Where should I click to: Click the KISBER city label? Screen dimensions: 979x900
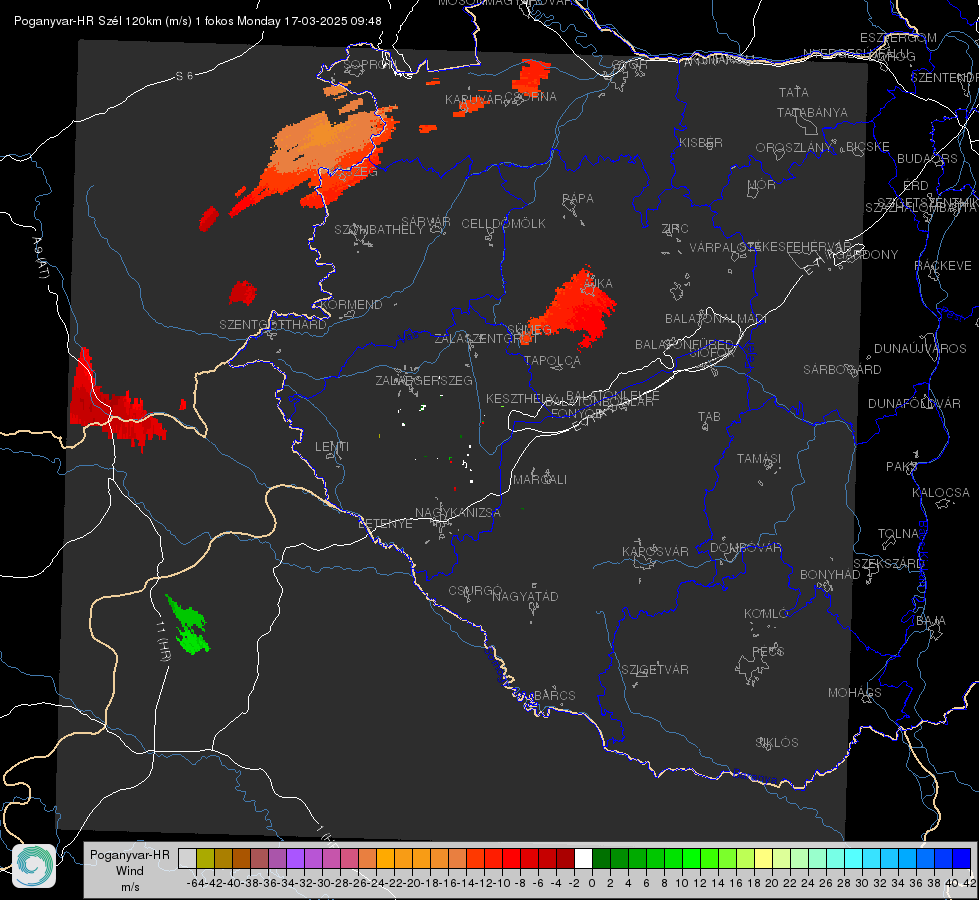[x=701, y=143]
